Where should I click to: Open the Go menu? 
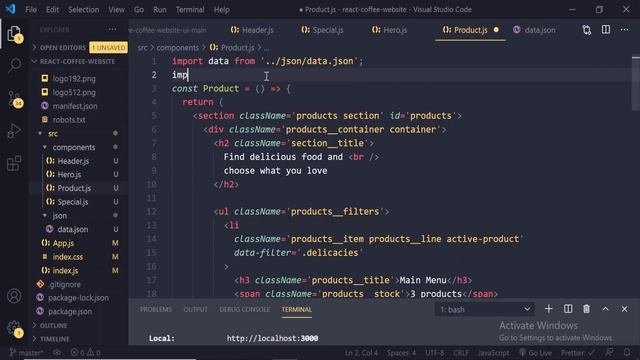[139, 9]
